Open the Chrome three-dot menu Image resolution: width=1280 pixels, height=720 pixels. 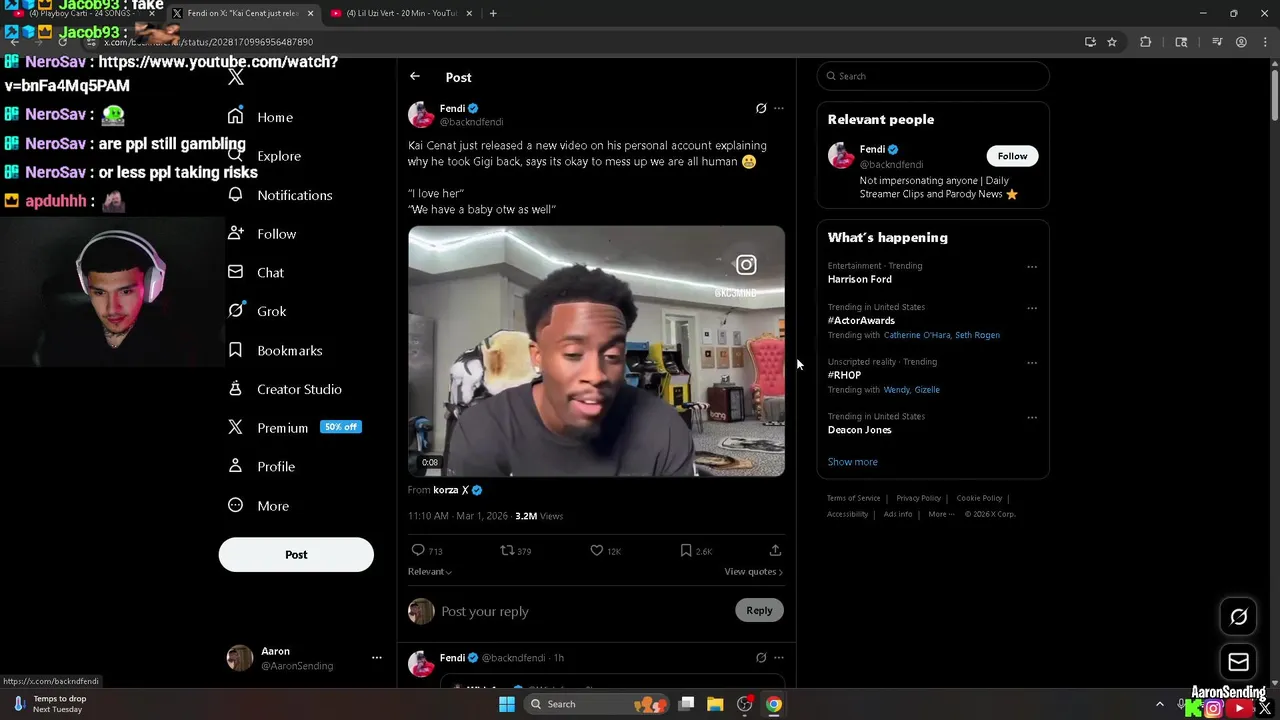tap(1263, 42)
